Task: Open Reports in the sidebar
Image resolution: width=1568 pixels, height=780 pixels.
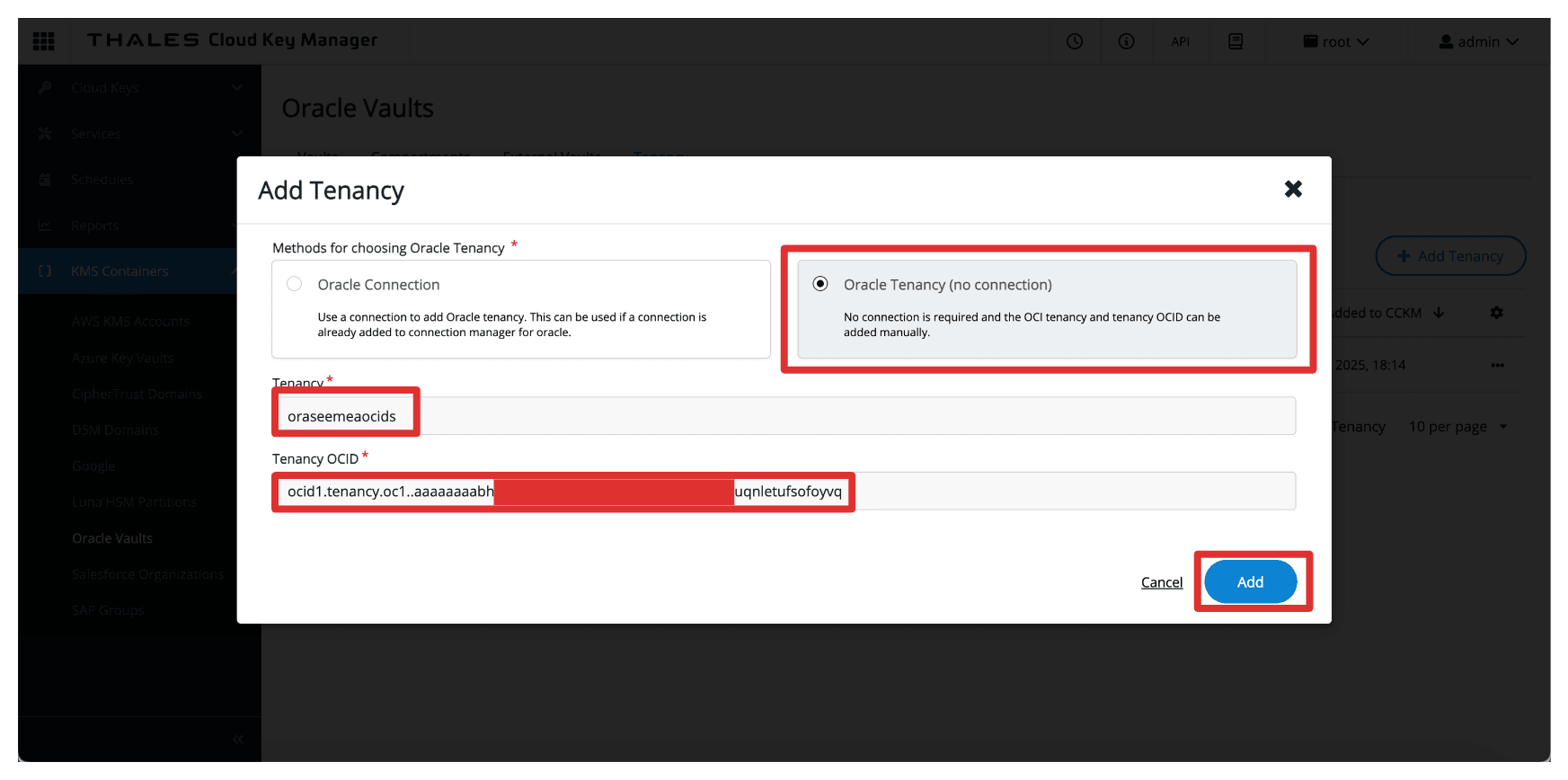Action: tap(94, 225)
